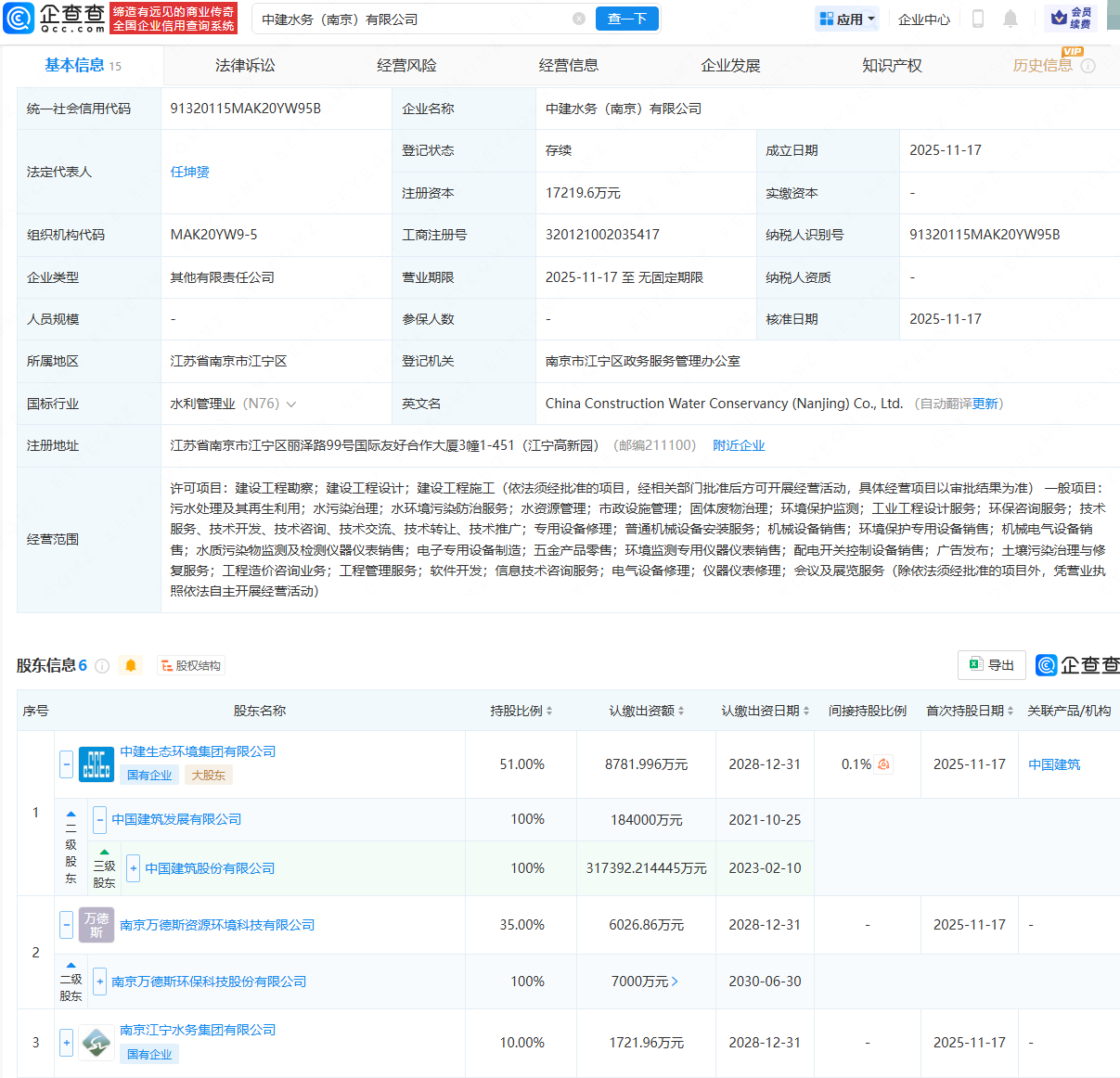Open notifications bell in the top bar

1011,19
